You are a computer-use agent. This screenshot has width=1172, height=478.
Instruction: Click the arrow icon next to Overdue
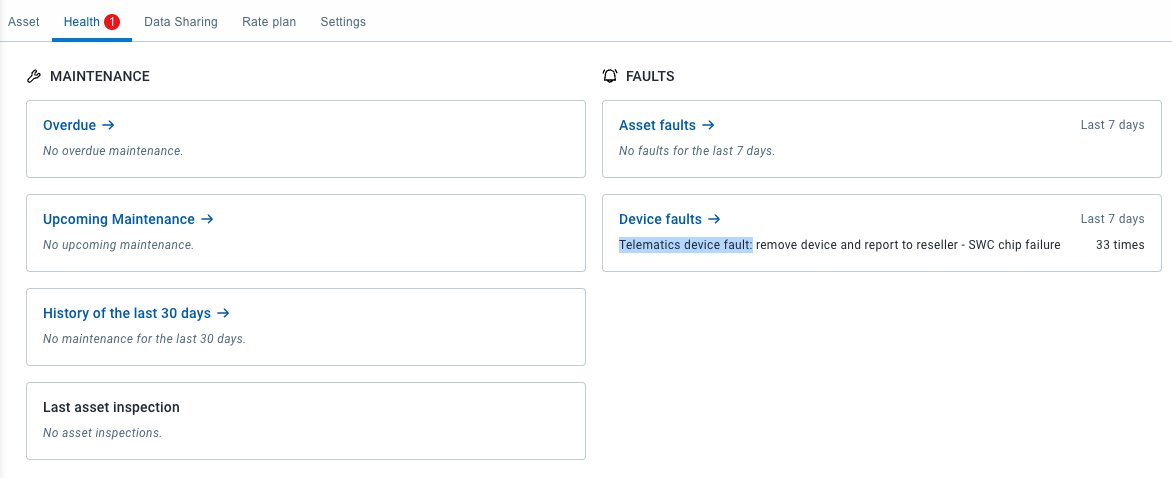pos(108,125)
